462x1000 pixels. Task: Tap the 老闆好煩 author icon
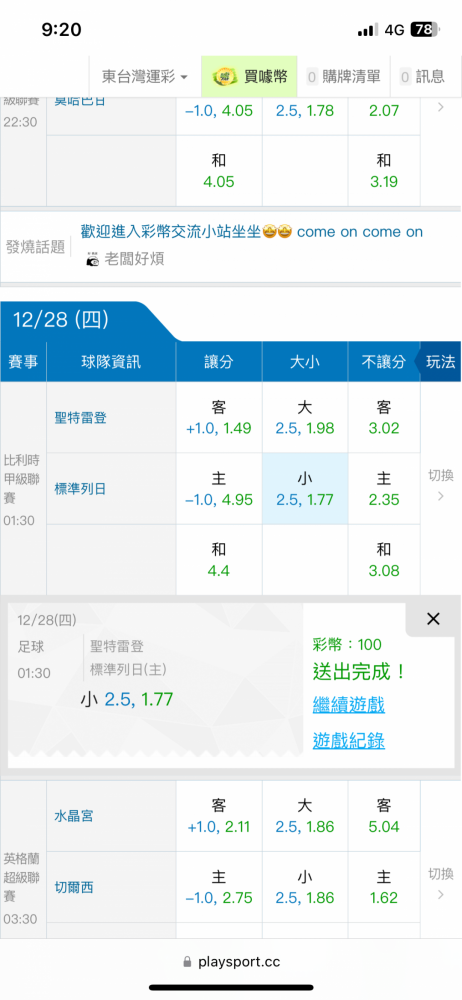point(93,260)
